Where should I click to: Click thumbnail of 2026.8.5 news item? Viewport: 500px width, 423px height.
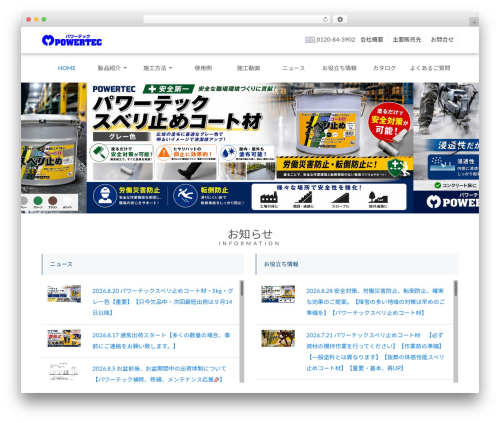pyautogui.click(x=64, y=372)
